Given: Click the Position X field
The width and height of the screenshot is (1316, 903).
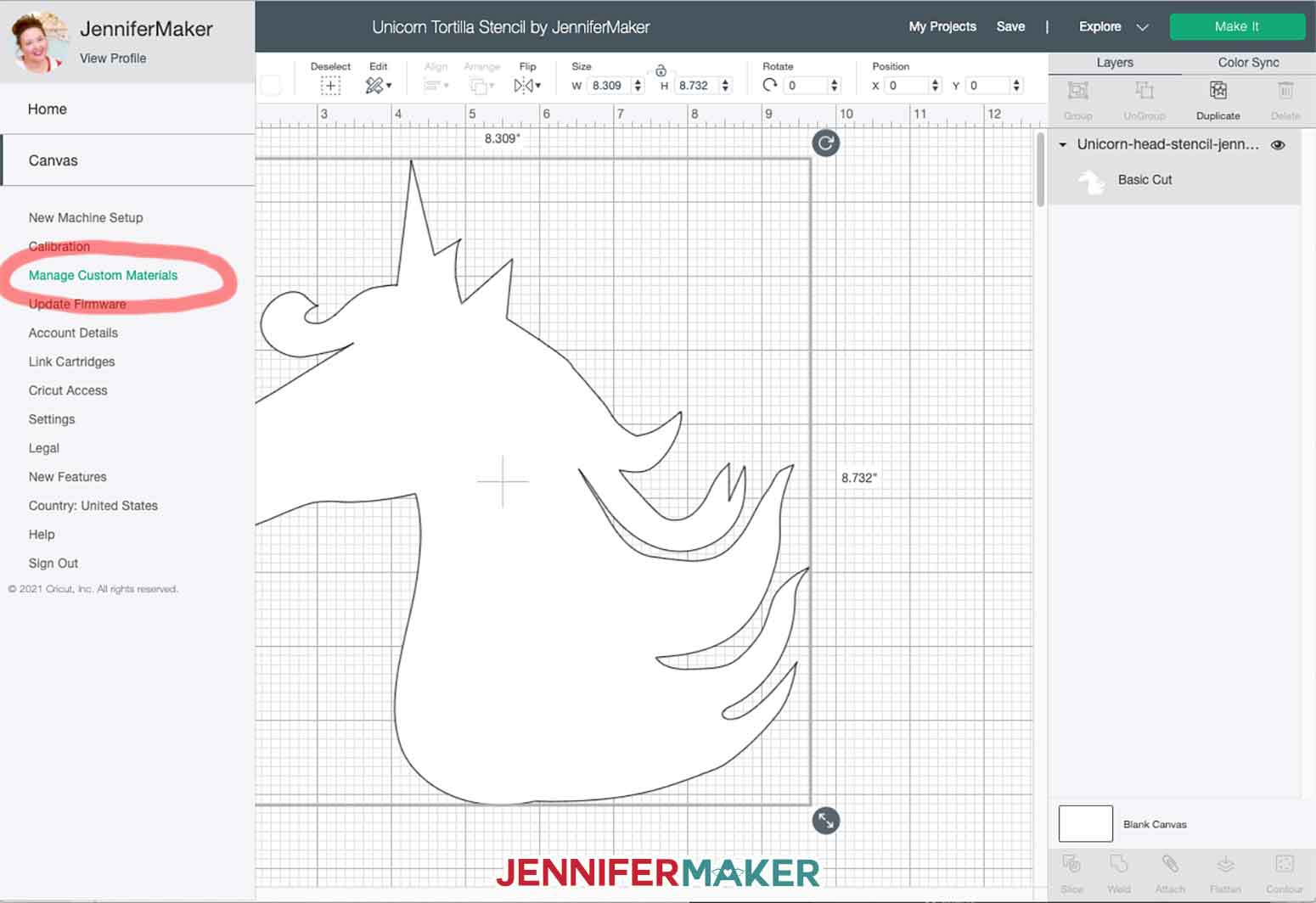Looking at the screenshot, I should pos(906,85).
